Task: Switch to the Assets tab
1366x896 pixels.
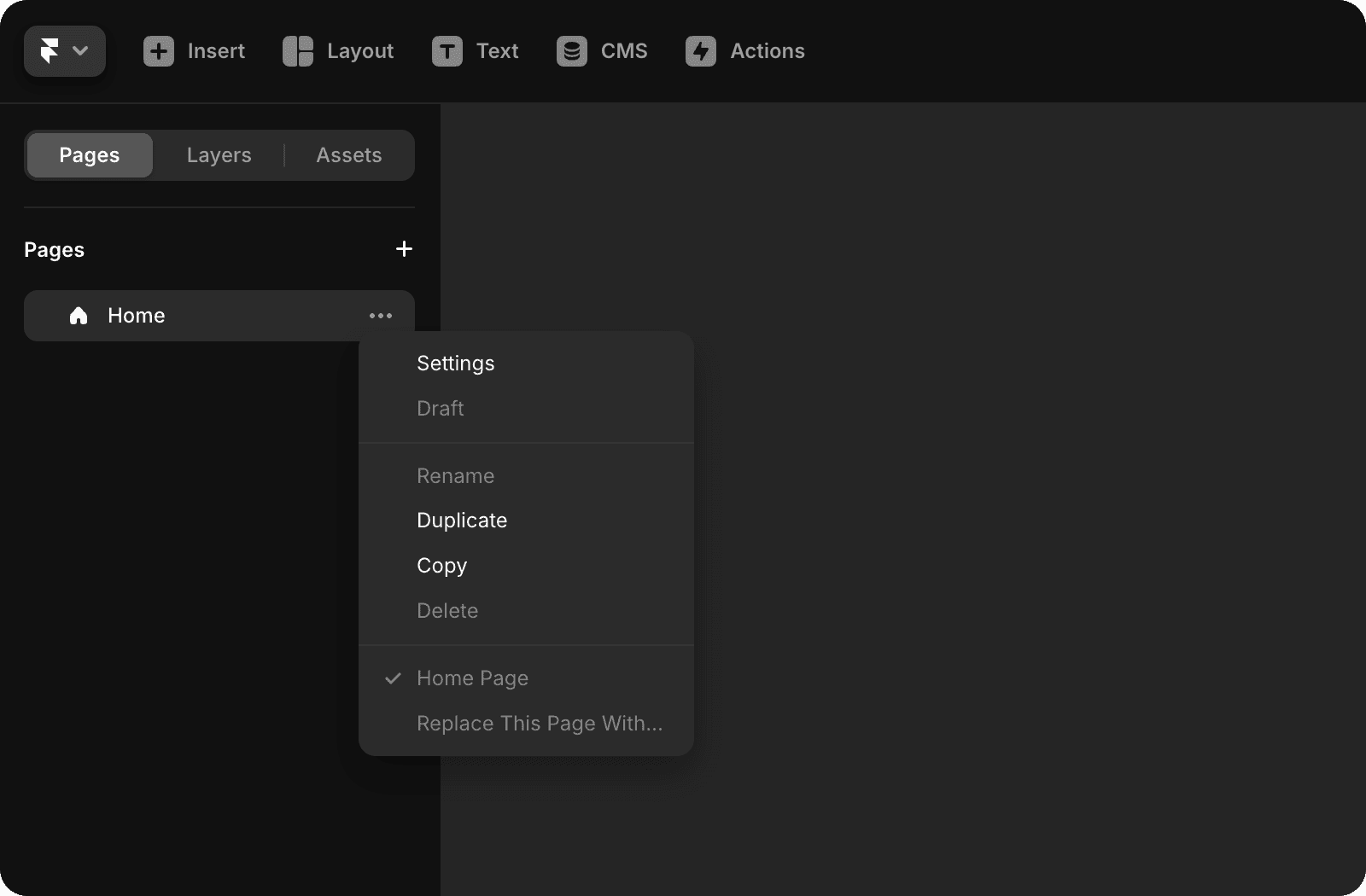Action: [x=348, y=155]
